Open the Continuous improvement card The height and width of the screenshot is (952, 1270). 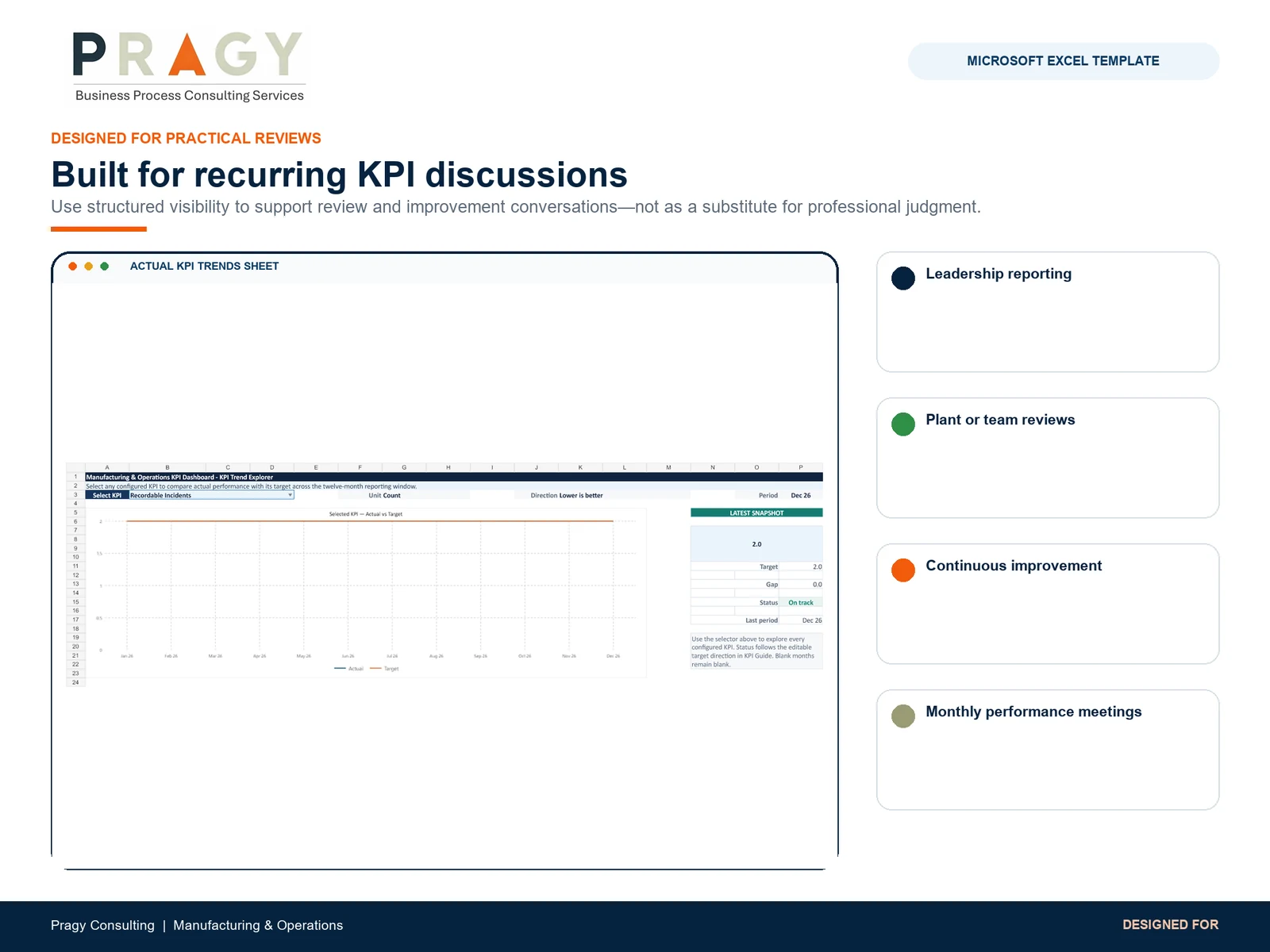tap(1048, 604)
